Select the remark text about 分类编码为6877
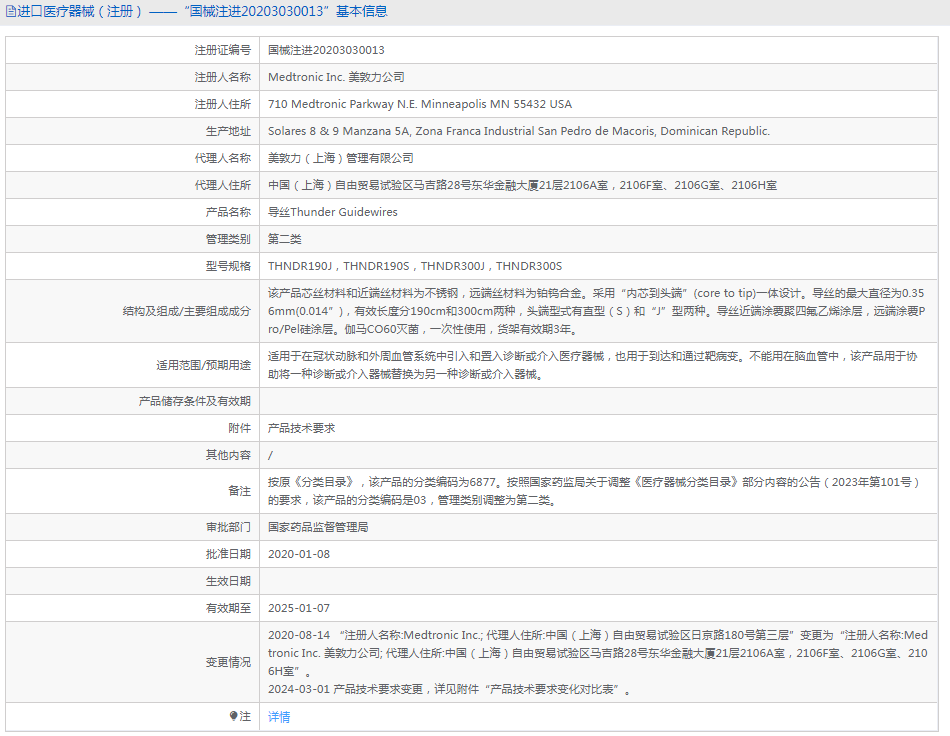The height and width of the screenshot is (736, 950). [x=594, y=491]
